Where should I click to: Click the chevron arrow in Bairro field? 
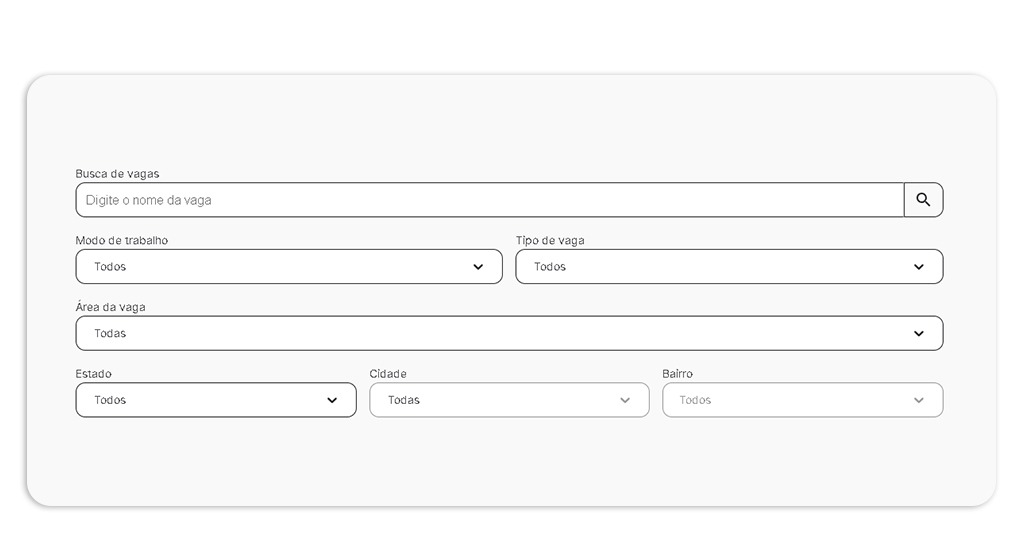pos(919,400)
